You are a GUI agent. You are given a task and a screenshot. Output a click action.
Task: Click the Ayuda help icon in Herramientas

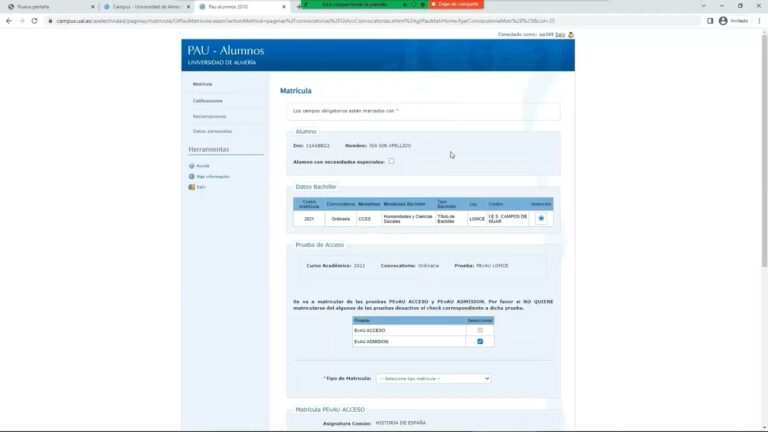coord(192,166)
